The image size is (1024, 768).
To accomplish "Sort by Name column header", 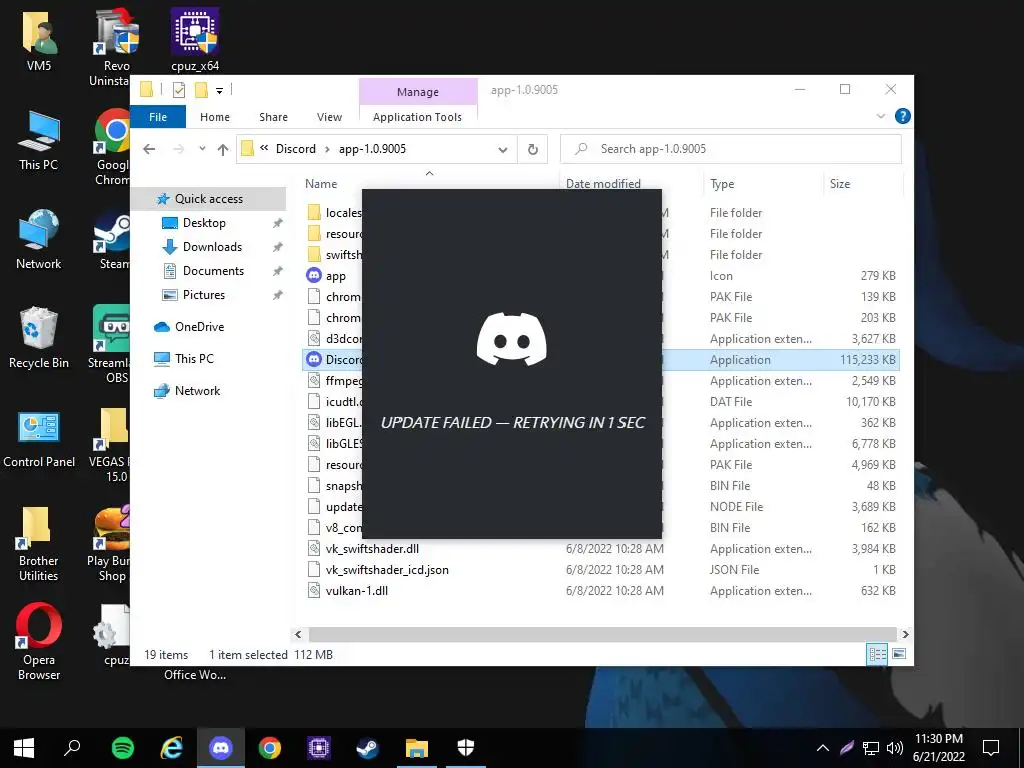I will pyautogui.click(x=321, y=184).
